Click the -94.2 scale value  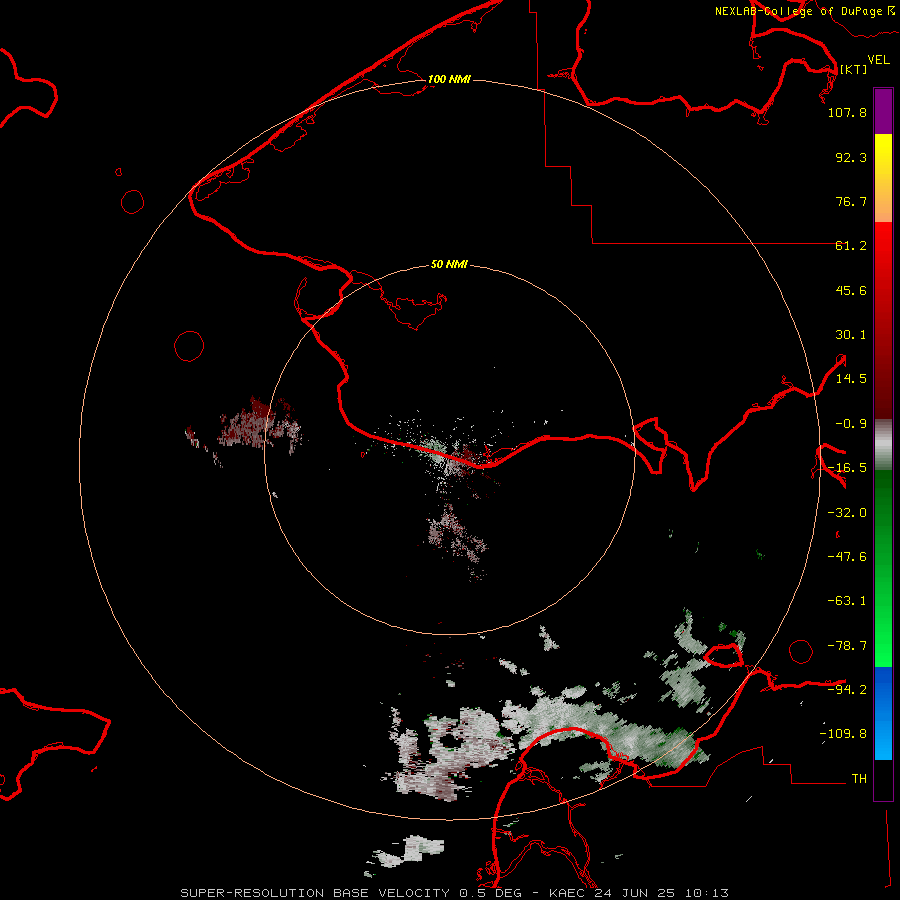(x=847, y=689)
